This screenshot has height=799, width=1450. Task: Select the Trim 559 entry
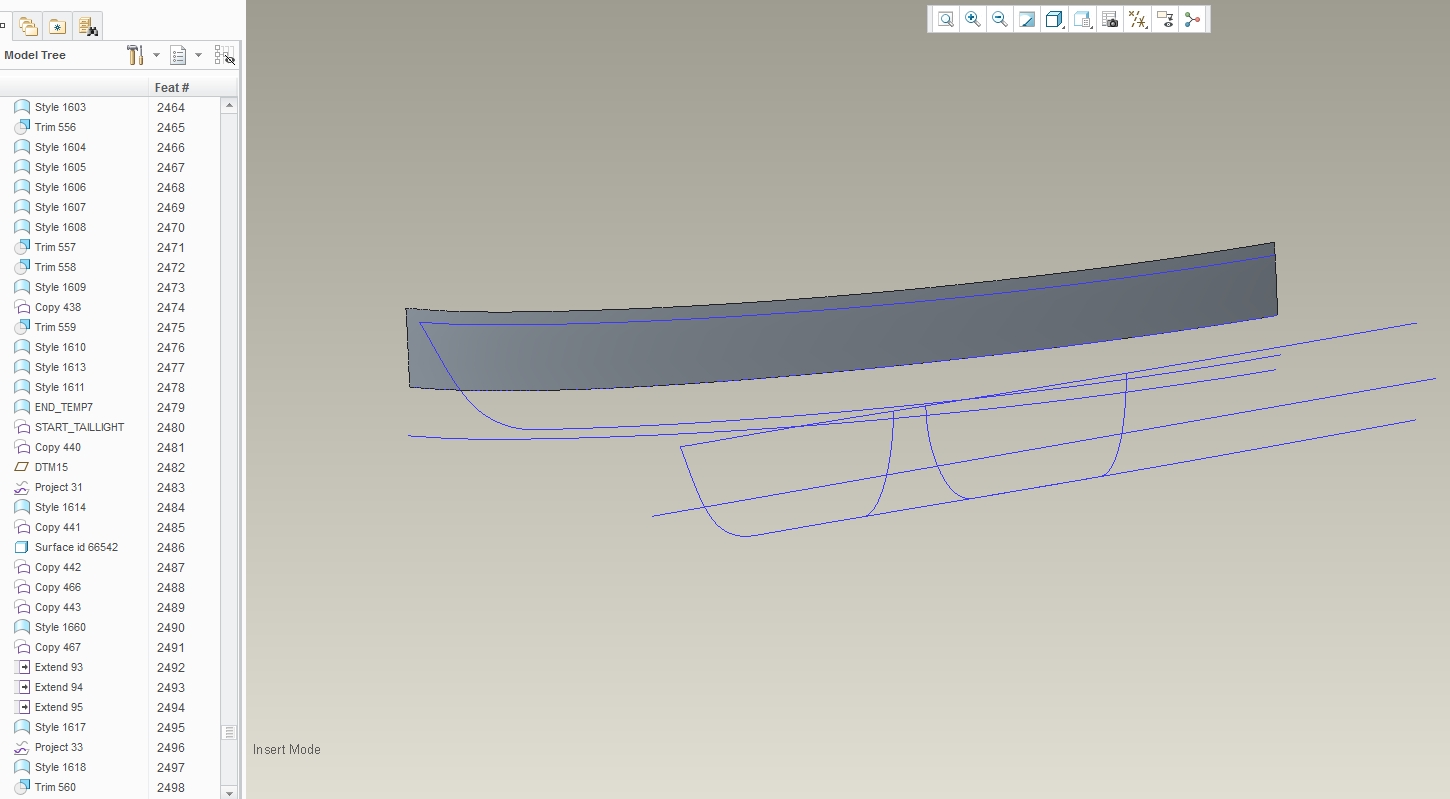pyautogui.click(x=55, y=327)
